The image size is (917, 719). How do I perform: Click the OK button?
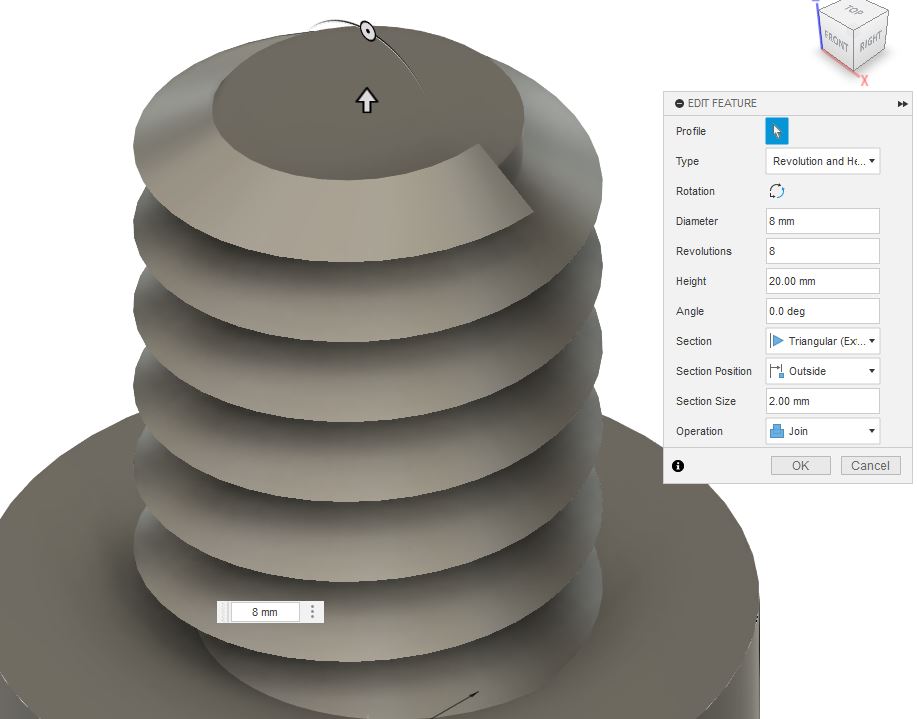(x=801, y=466)
